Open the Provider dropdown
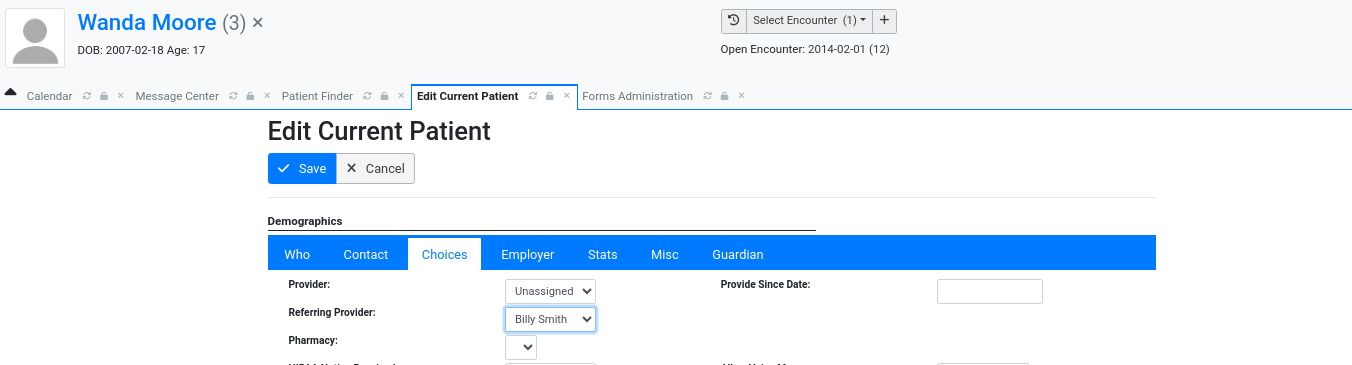 [x=550, y=291]
